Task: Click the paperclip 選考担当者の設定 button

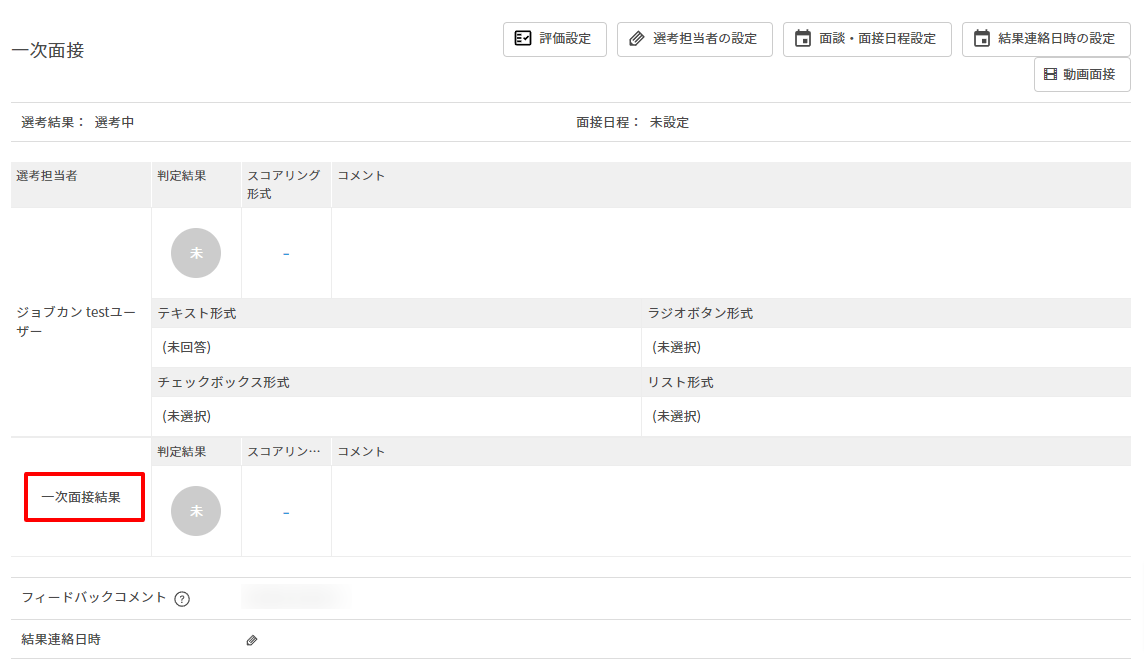Action: click(694, 39)
